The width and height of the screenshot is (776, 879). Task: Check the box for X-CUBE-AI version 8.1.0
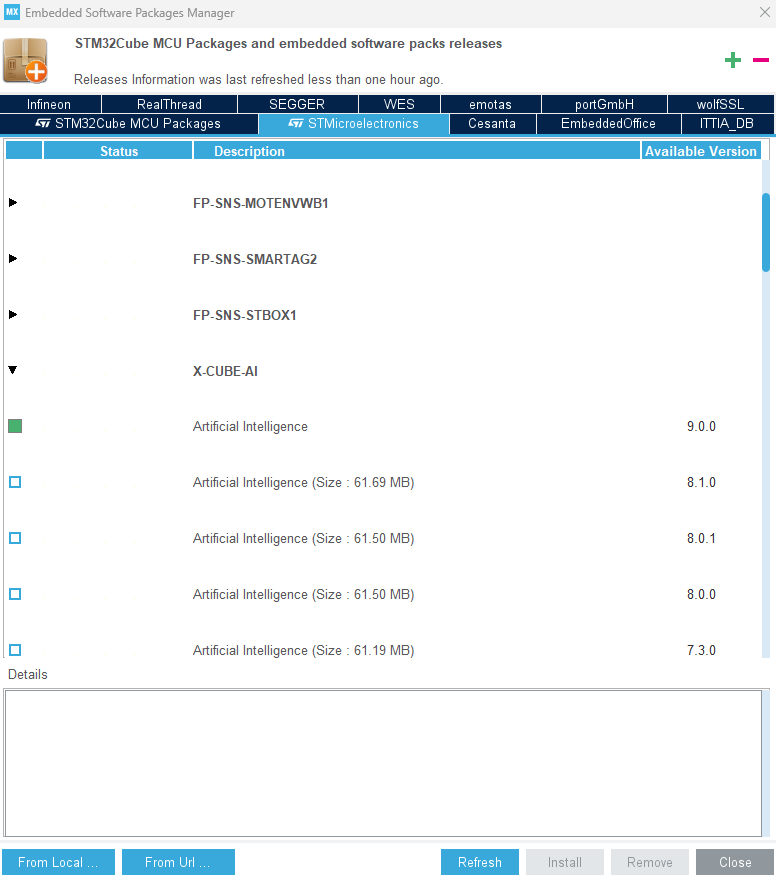point(15,482)
